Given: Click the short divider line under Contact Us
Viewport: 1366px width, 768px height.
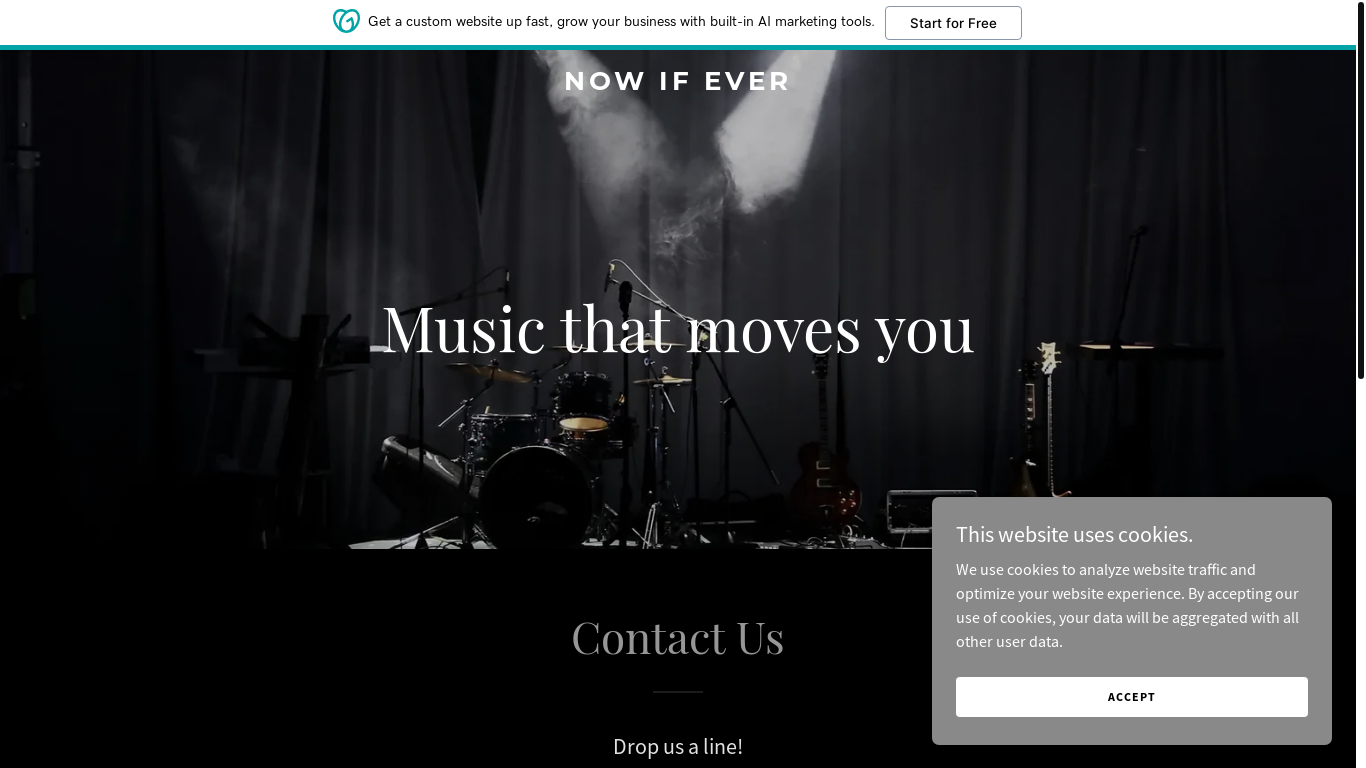Looking at the screenshot, I should pyautogui.click(x=677, y=691).
